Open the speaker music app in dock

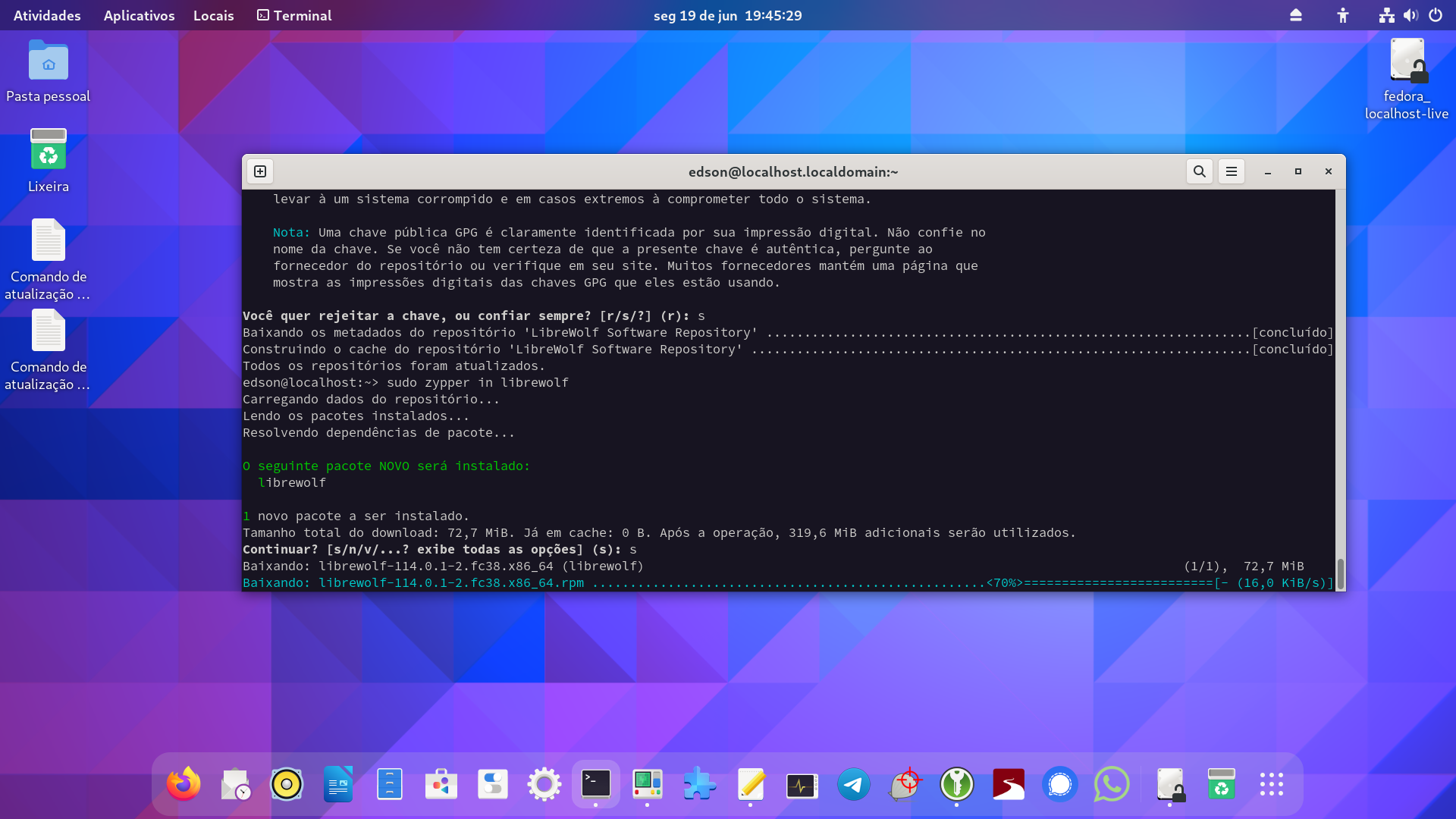click(287, 784)
